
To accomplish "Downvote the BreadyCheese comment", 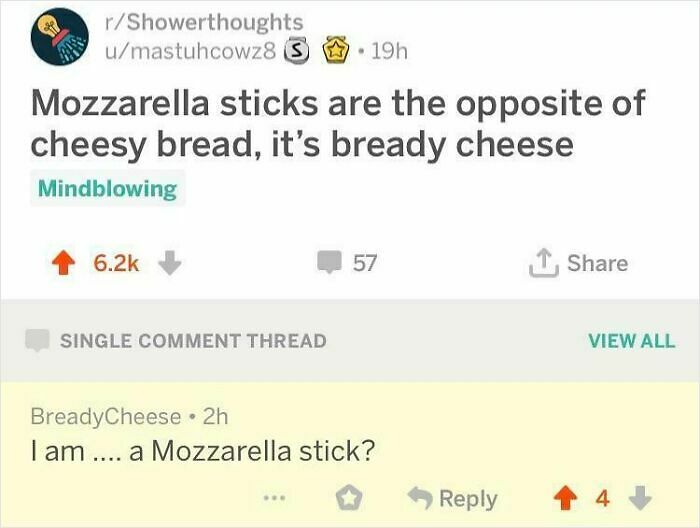I will click(643, 498).
